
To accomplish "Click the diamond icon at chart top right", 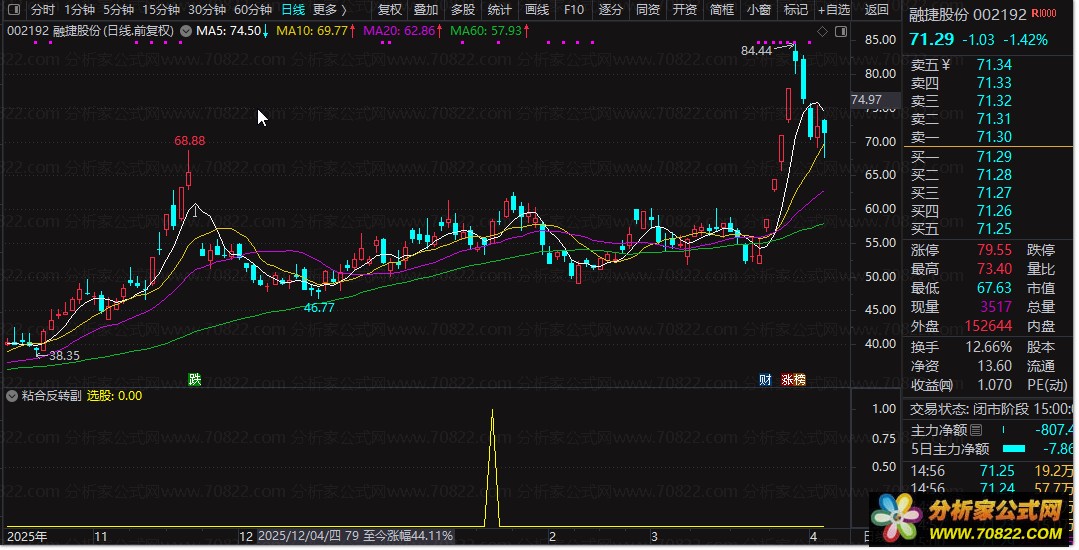I will click(x=822, y=32).
